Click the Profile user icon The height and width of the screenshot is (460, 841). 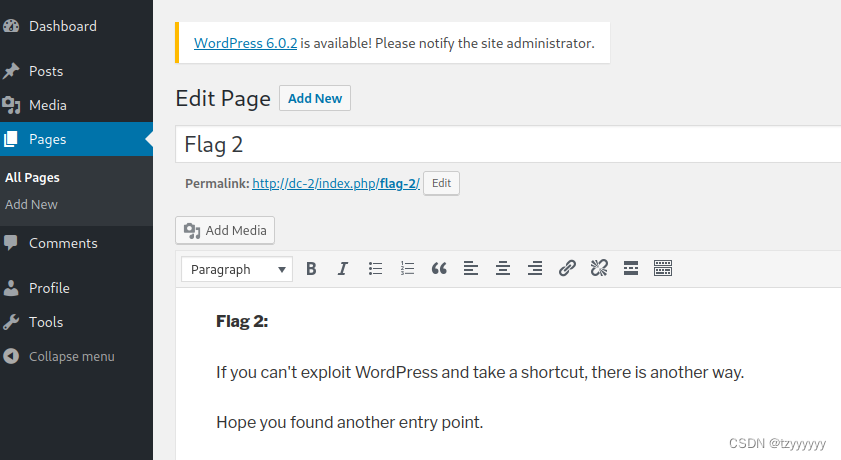(x=11, y=288)
